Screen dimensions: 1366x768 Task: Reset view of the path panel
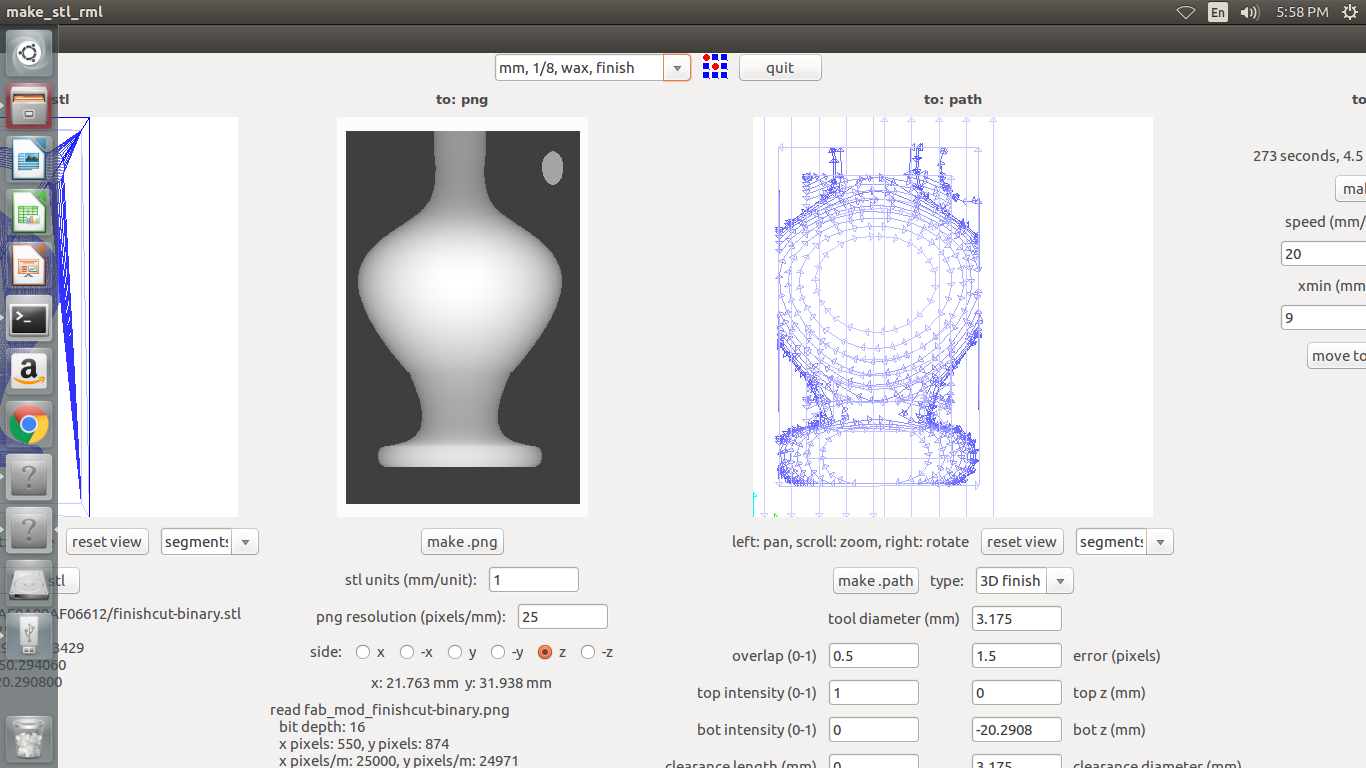click(1021, 542)
